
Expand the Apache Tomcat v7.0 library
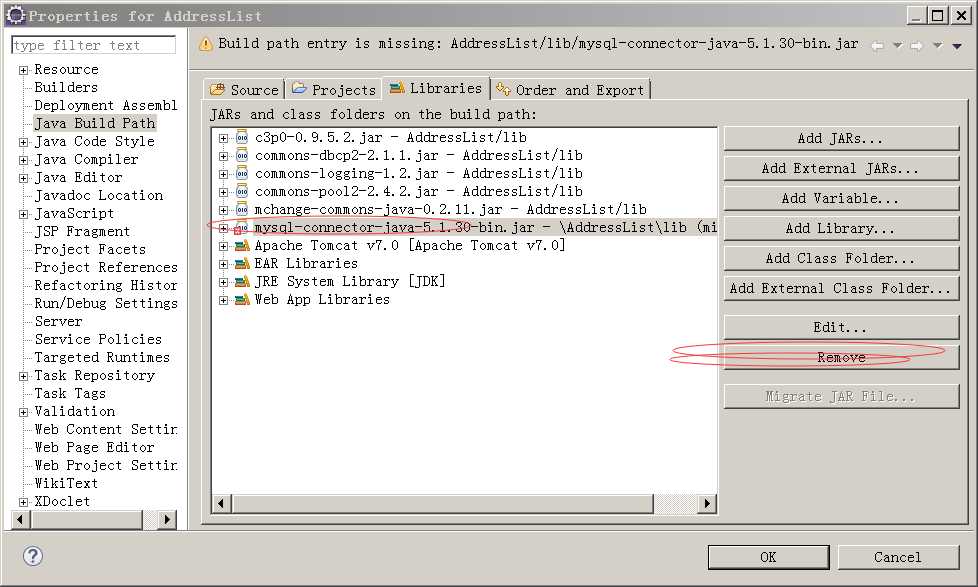pyautogui.click(x=223, y=247)
